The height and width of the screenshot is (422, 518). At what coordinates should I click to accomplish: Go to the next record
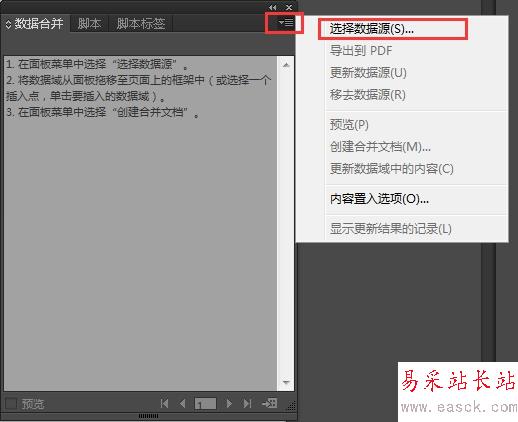pyautogui.click(x=229, y=404)
